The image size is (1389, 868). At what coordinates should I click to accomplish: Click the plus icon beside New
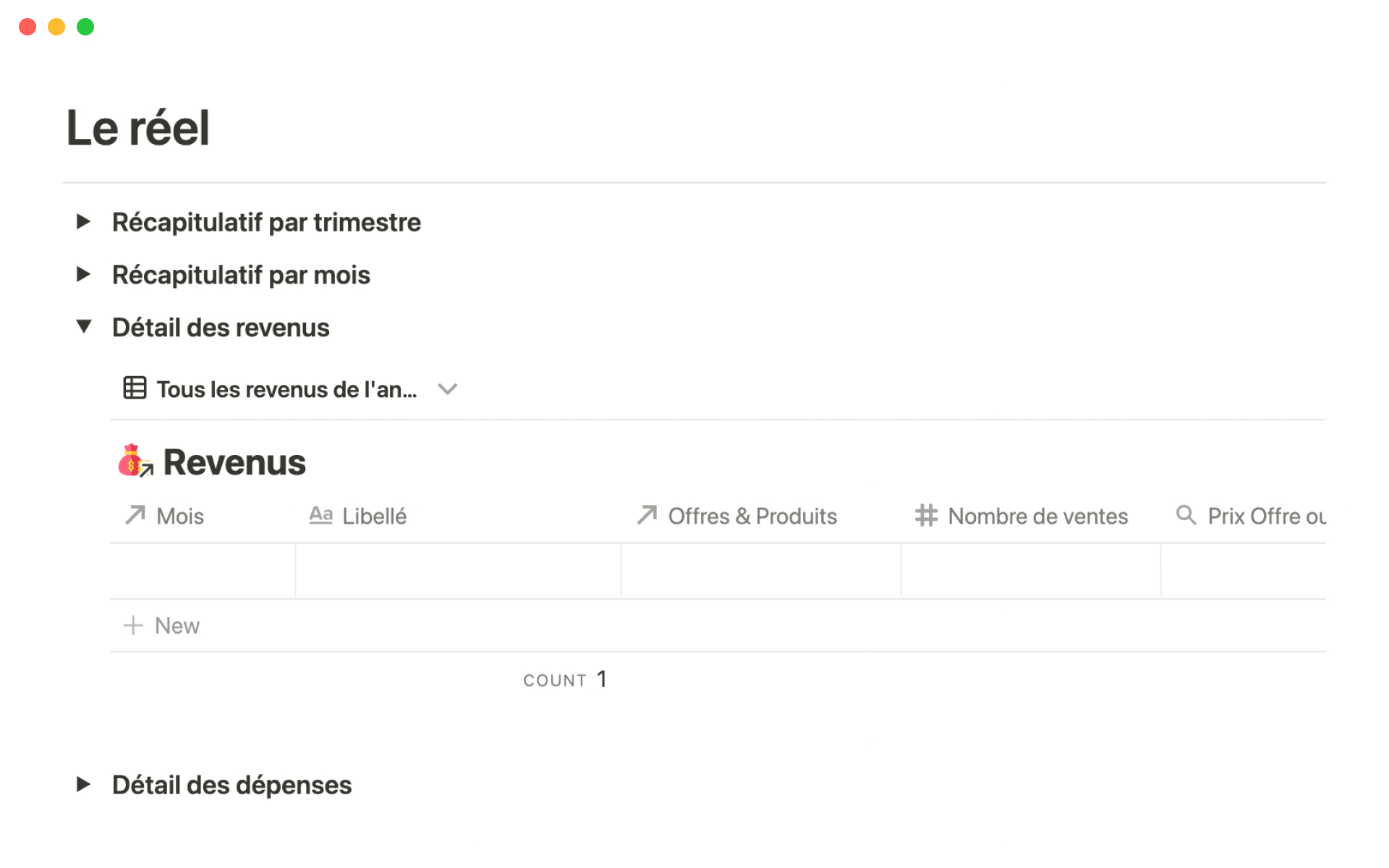(x=133, y=626)
